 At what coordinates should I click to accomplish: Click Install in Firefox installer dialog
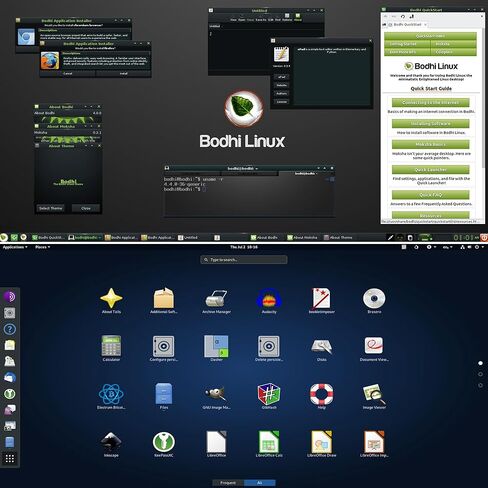pyautogui.click(x=123, y=73)
